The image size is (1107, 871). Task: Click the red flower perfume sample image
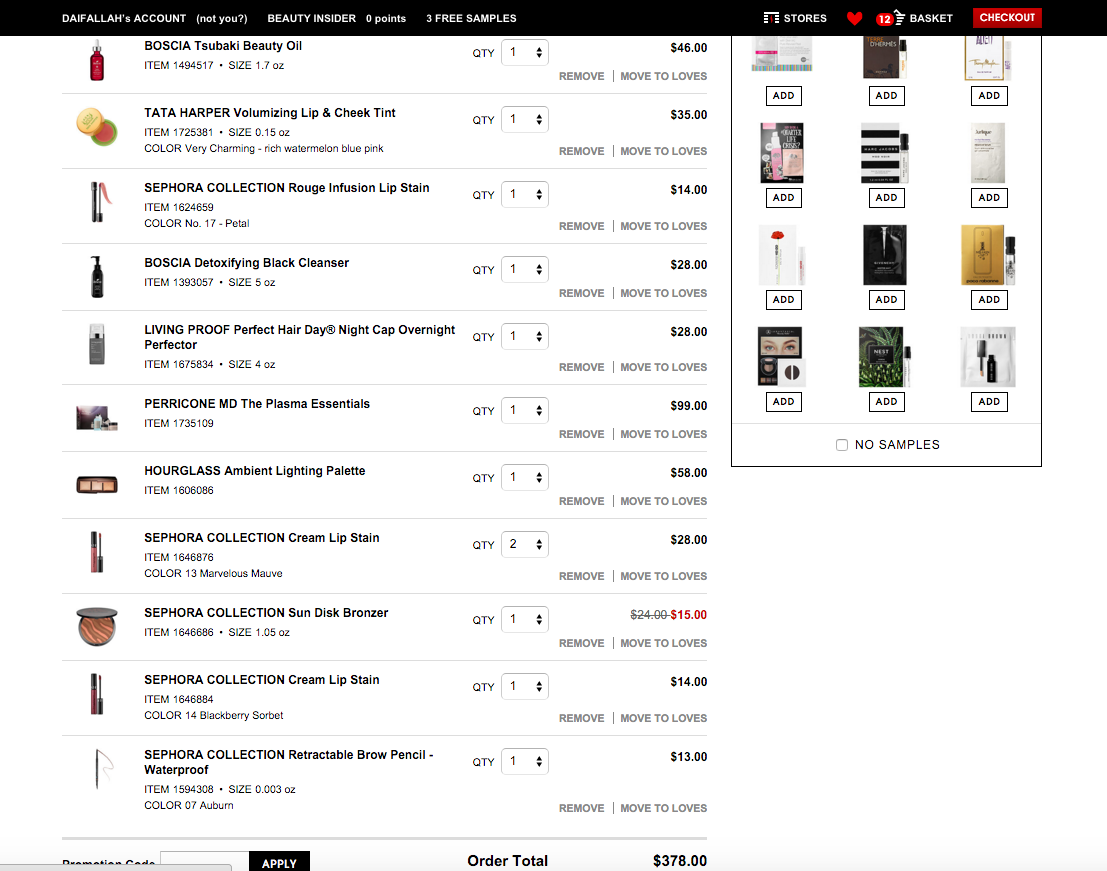coord(783,255)
